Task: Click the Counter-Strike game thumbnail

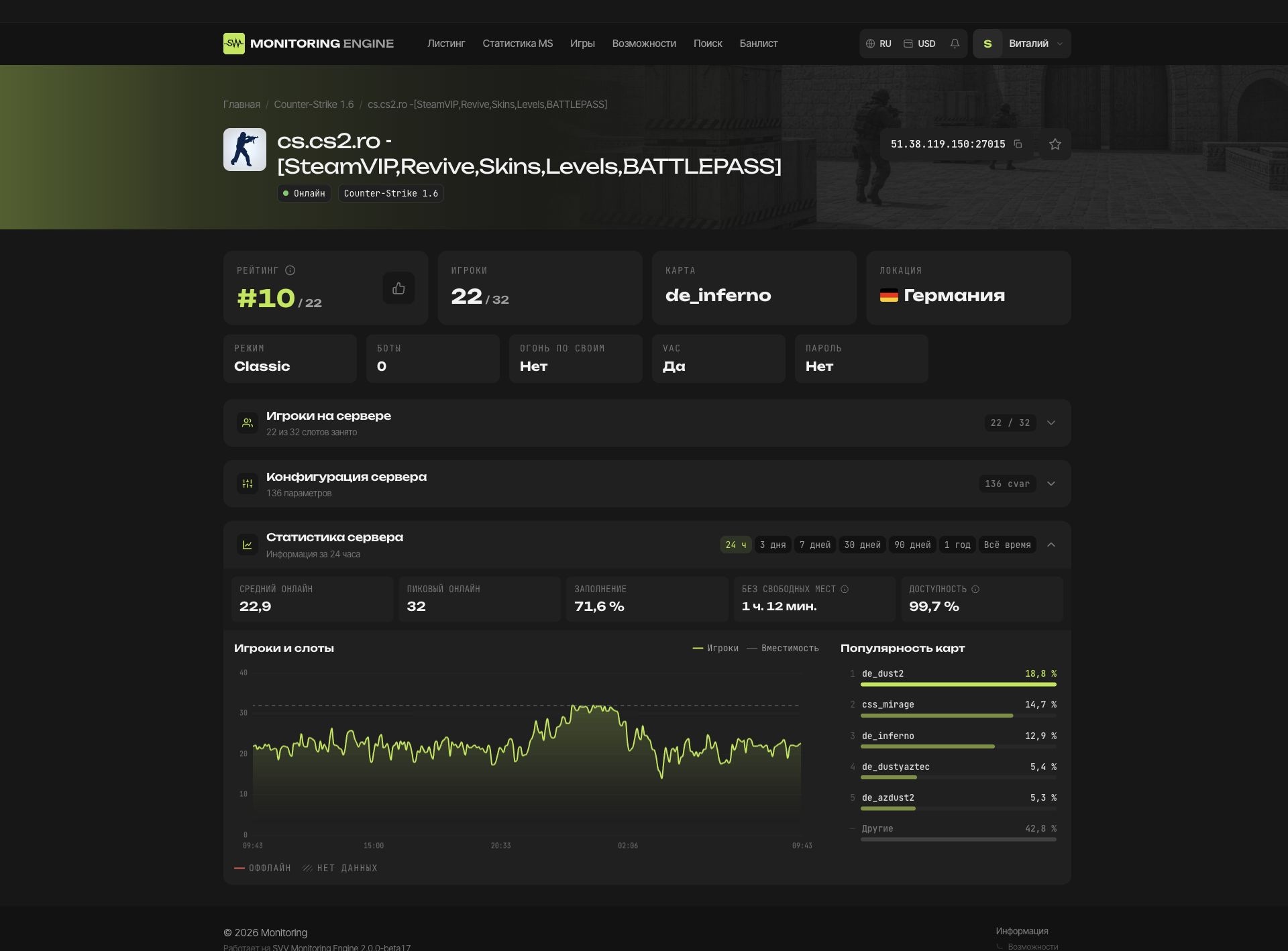Action: [x=245, y=150]
